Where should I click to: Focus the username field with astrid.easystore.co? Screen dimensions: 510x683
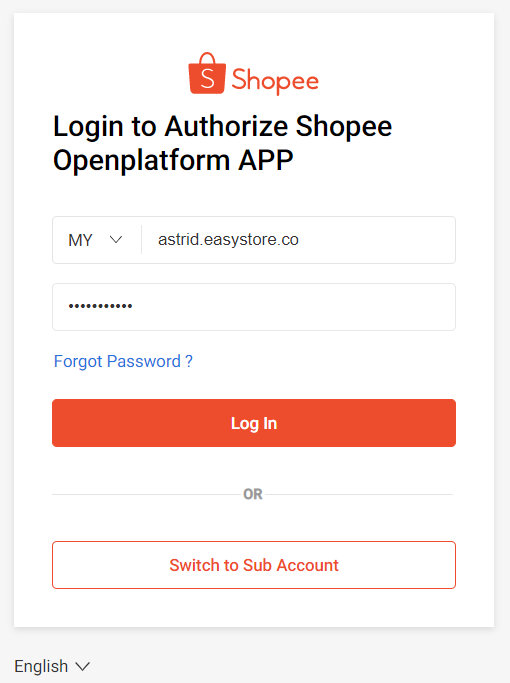coord(299,240)
